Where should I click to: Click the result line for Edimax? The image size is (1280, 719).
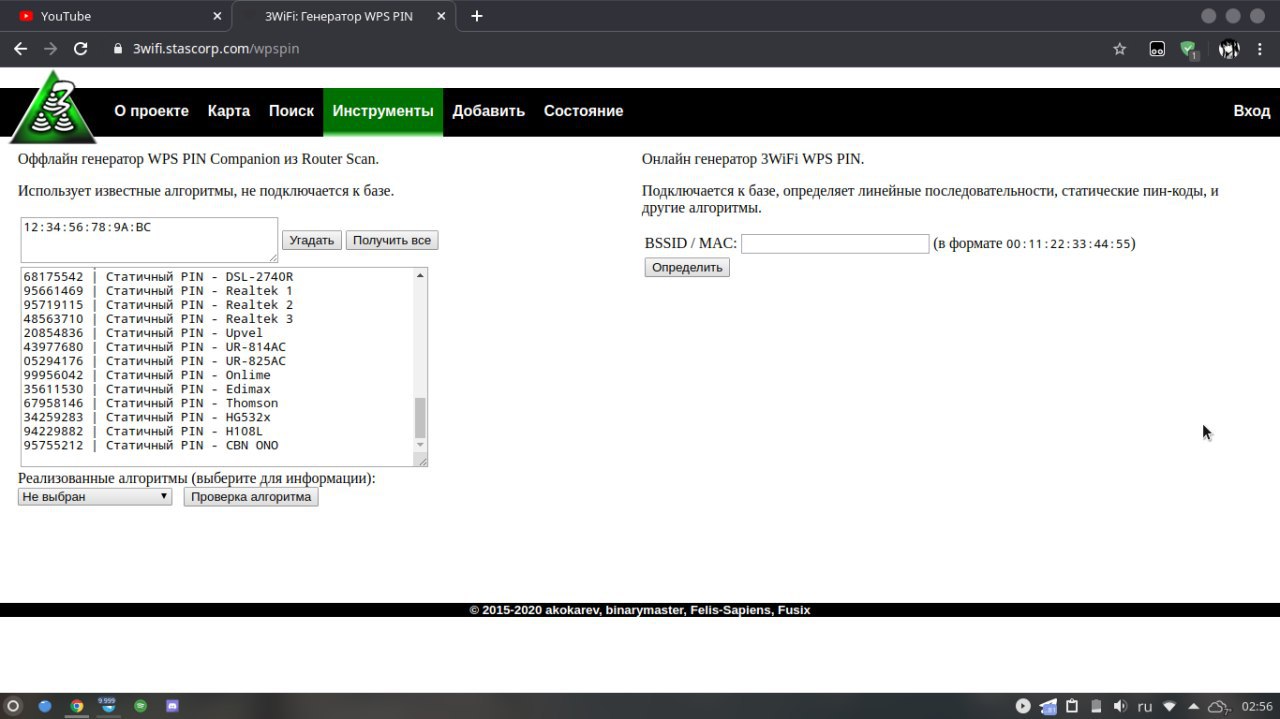[147, 389]
